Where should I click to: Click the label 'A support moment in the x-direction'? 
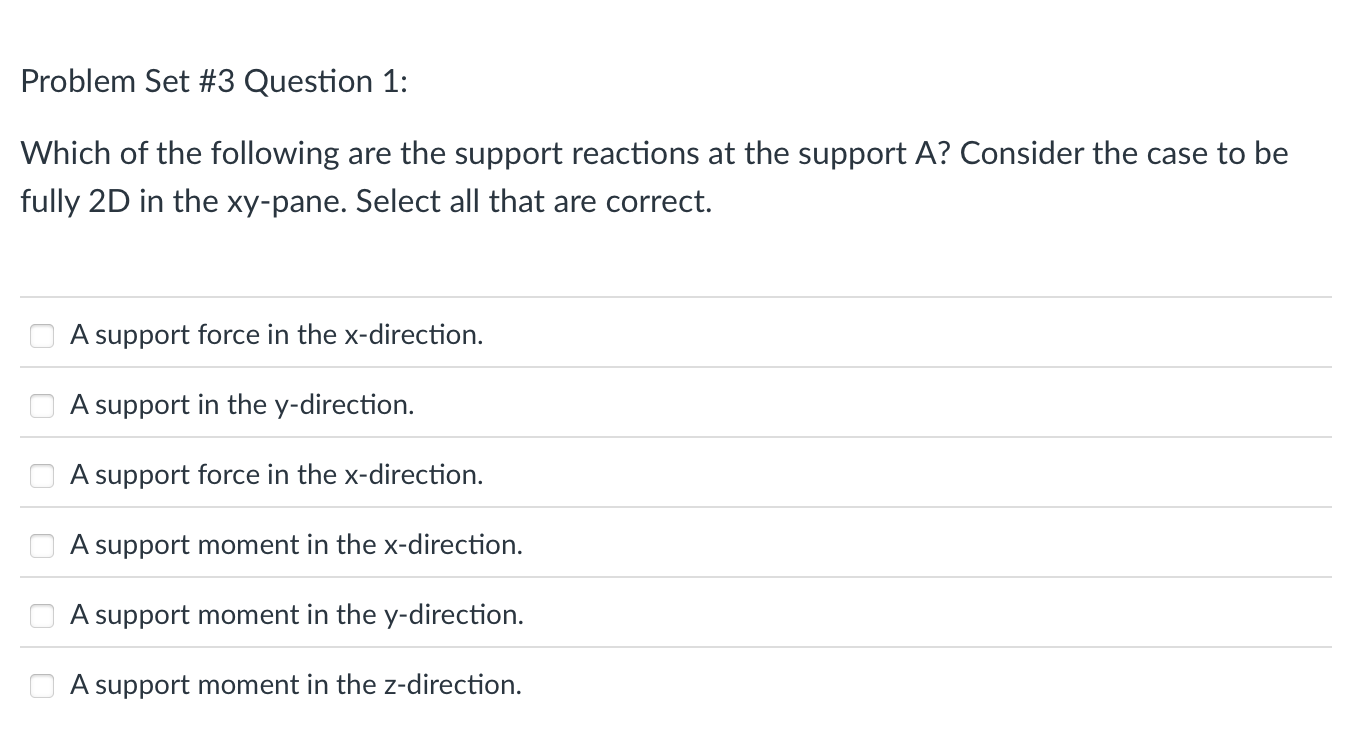coord(295,545)
